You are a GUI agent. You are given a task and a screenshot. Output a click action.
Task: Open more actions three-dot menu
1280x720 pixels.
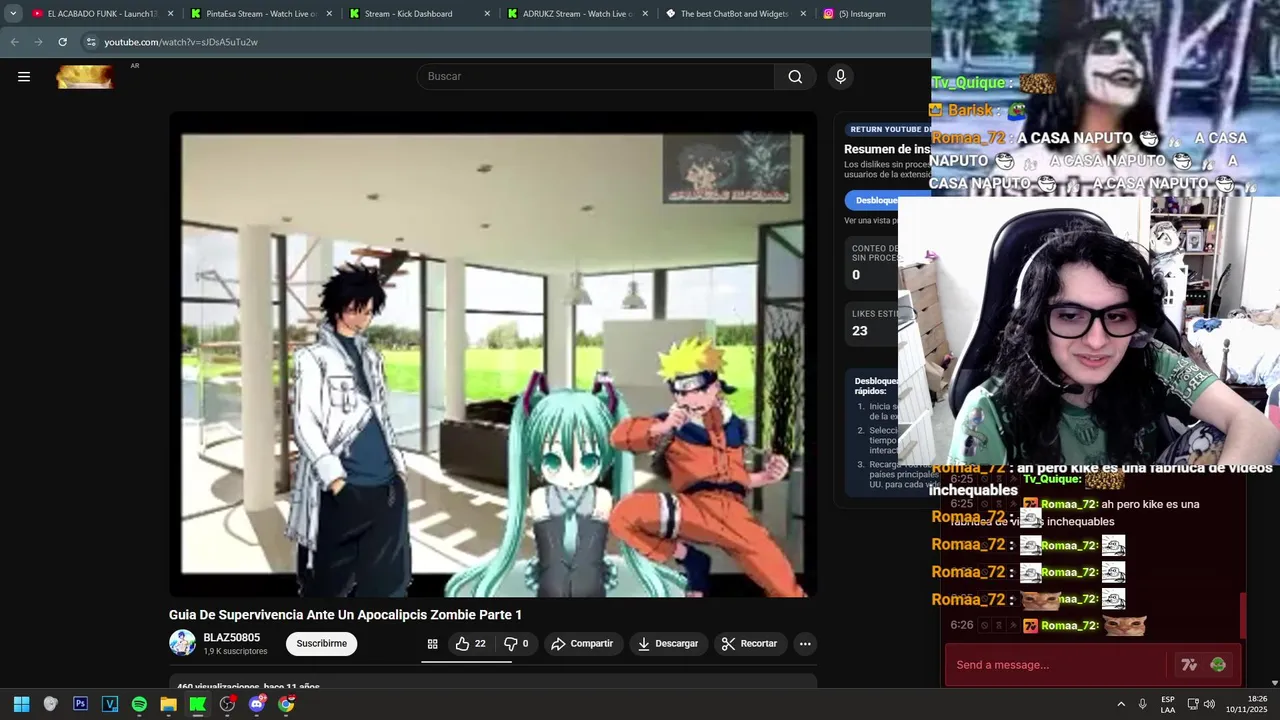pos(805,644)
